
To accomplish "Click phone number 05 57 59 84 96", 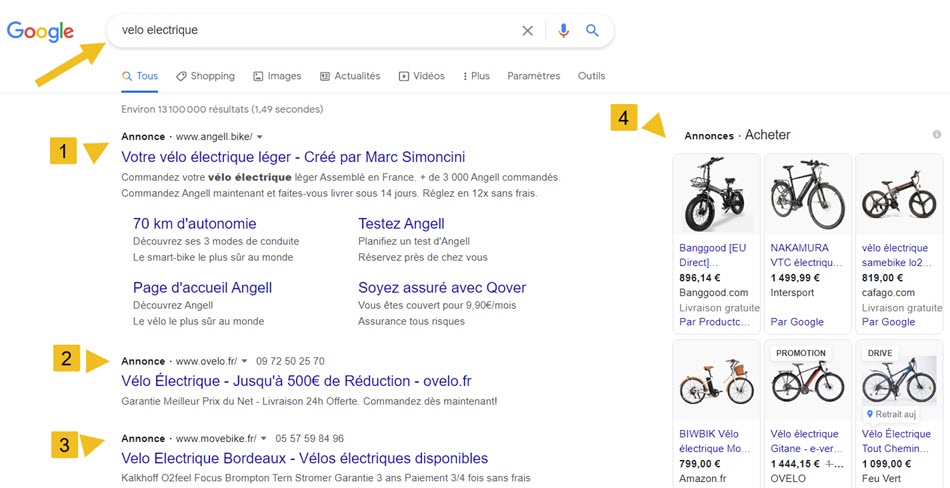I will [x=310, y=438].
